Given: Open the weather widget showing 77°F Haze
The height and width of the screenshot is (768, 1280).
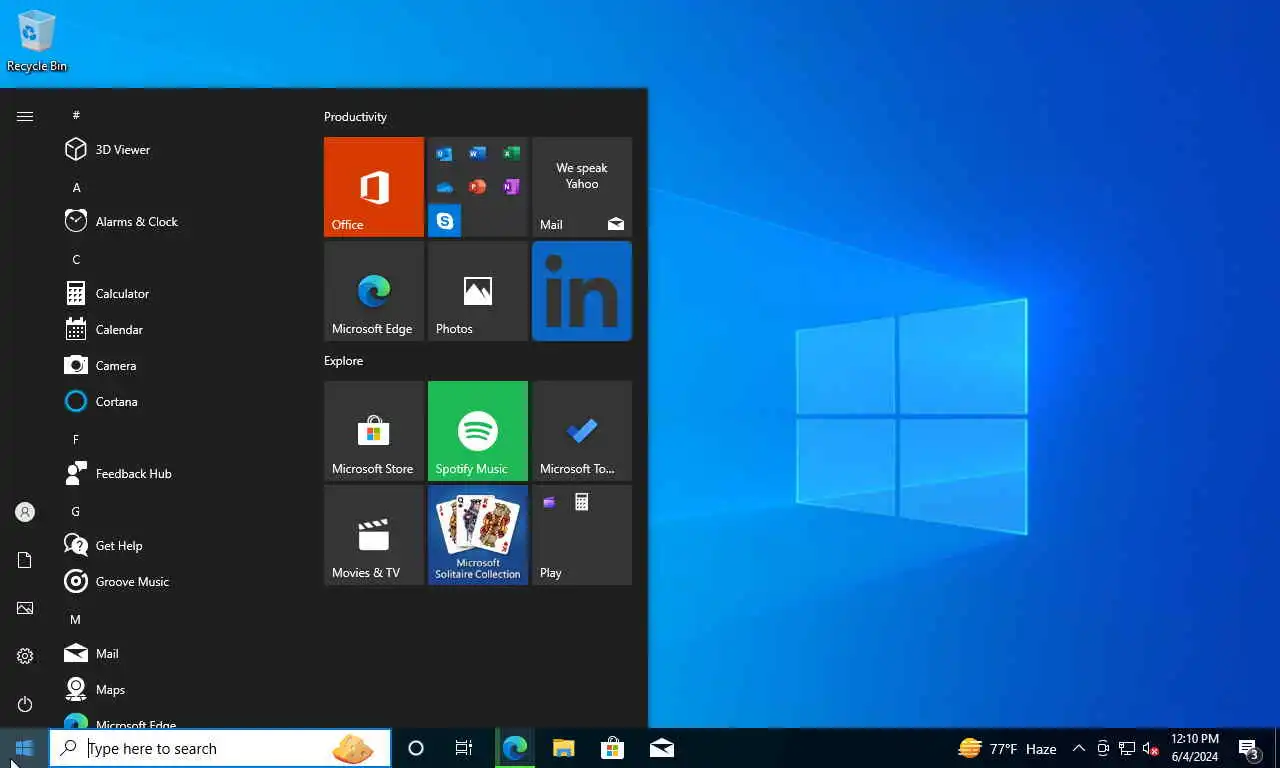Looking at the screenshot, I should point(1007,748).
